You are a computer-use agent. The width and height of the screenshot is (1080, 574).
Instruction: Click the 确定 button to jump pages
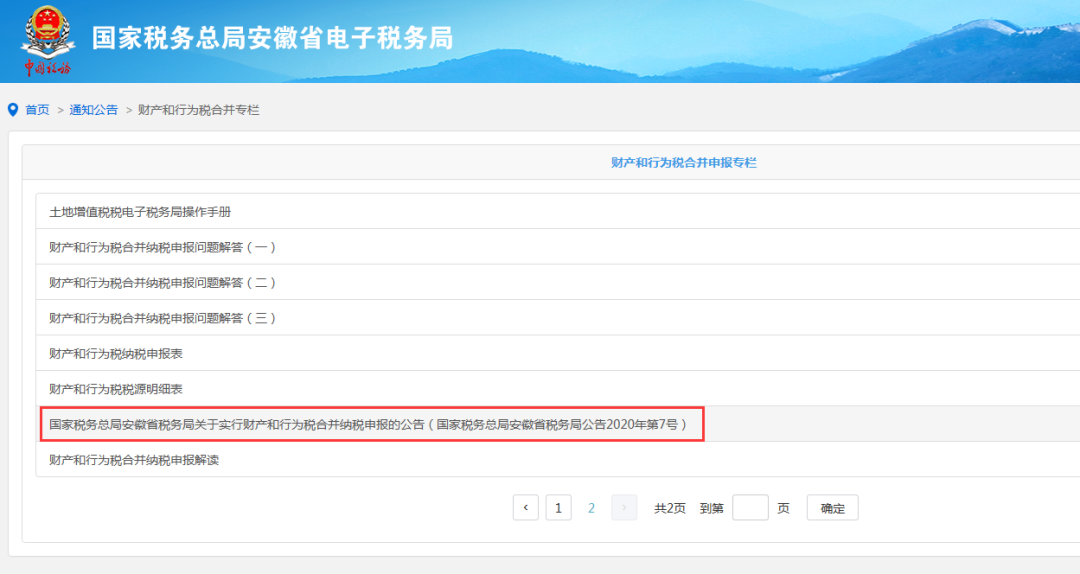pos(833,508)
